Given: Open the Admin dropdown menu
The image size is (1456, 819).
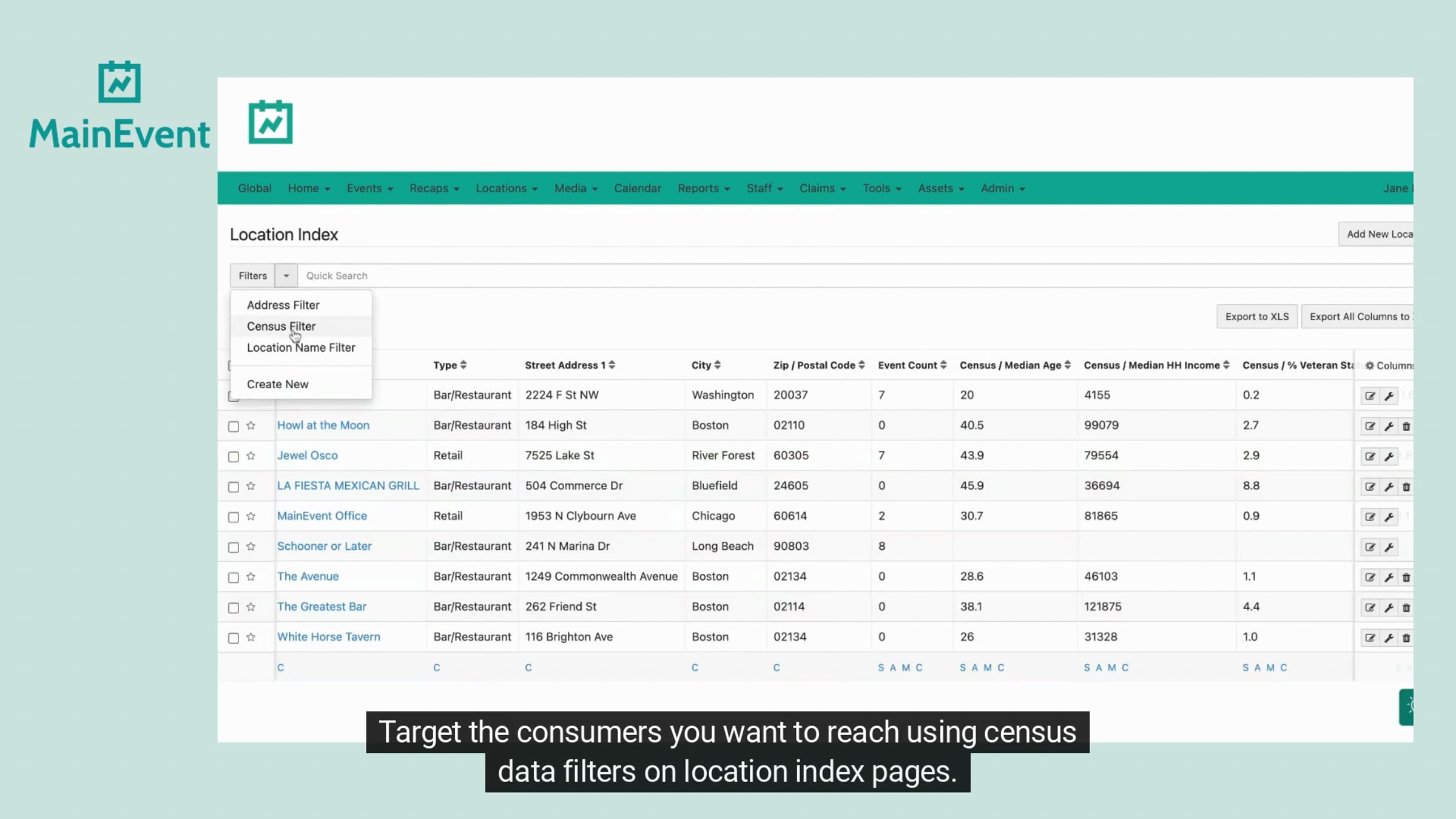Looking at the screenshot, I should [x=1003, y=188].
